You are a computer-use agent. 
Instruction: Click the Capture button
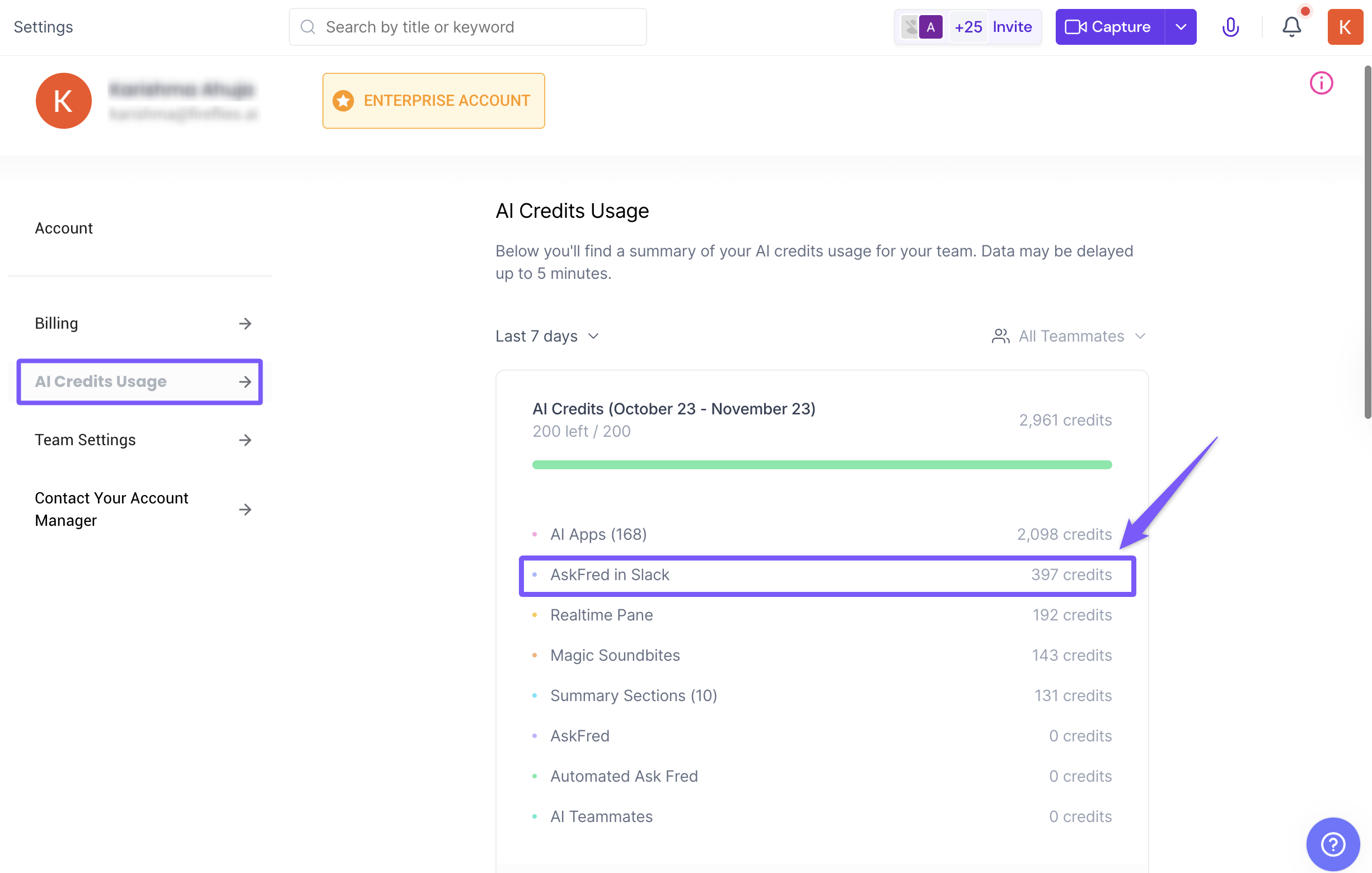click(x=1109, y=27)
